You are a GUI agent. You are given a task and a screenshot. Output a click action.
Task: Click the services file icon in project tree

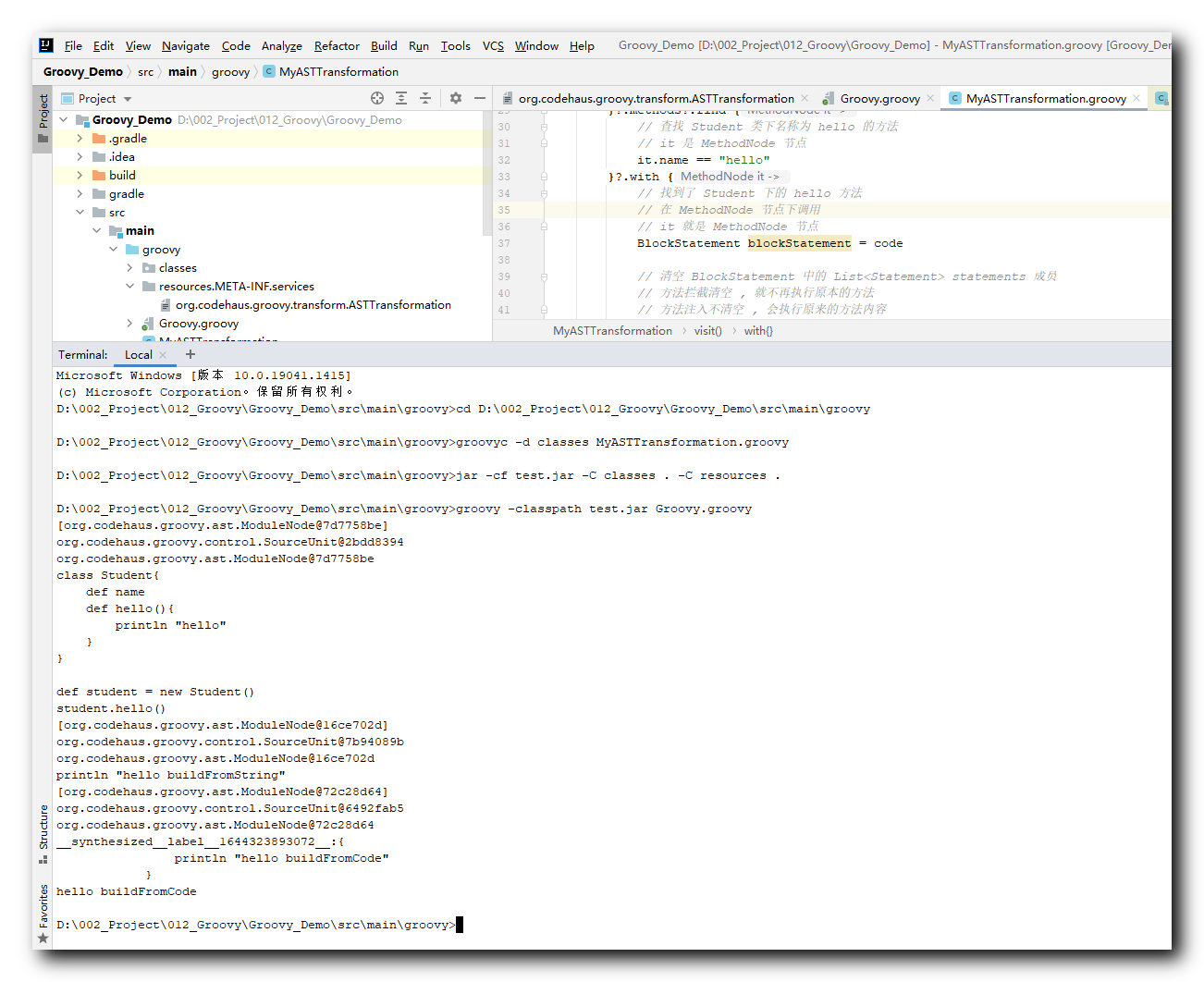click(166, 305)
